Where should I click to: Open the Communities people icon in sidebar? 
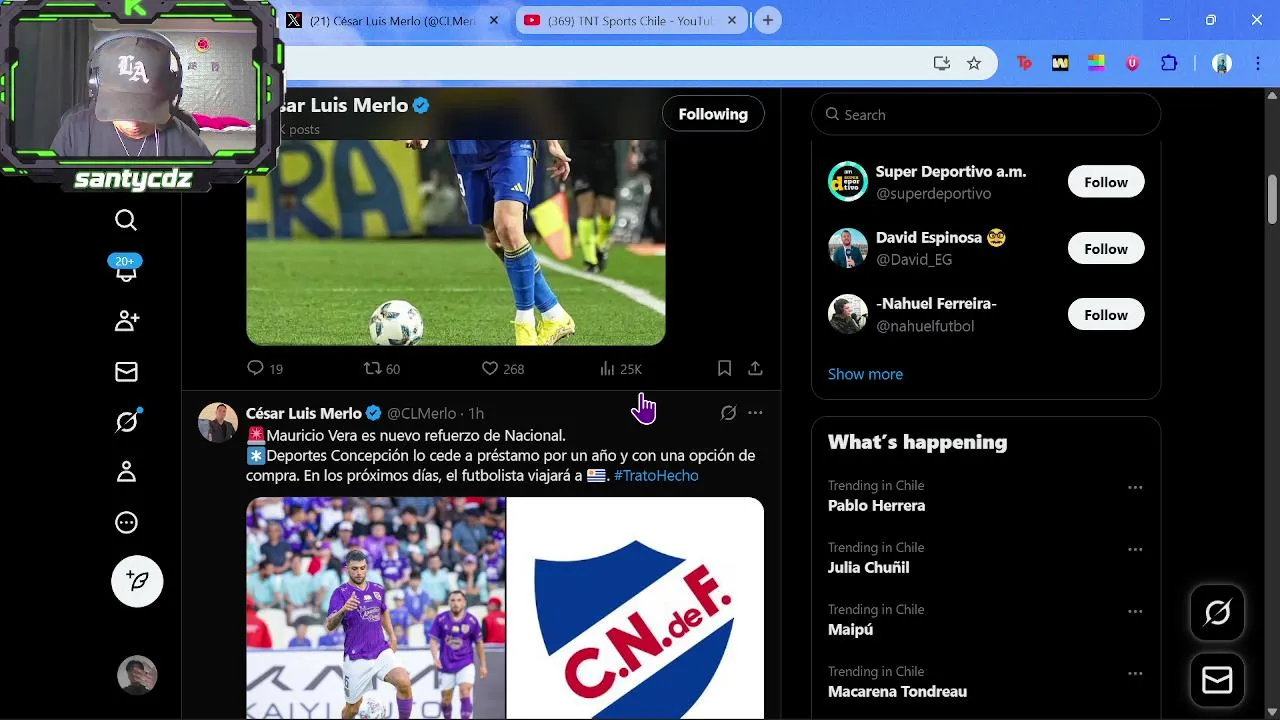coord(126,321)
